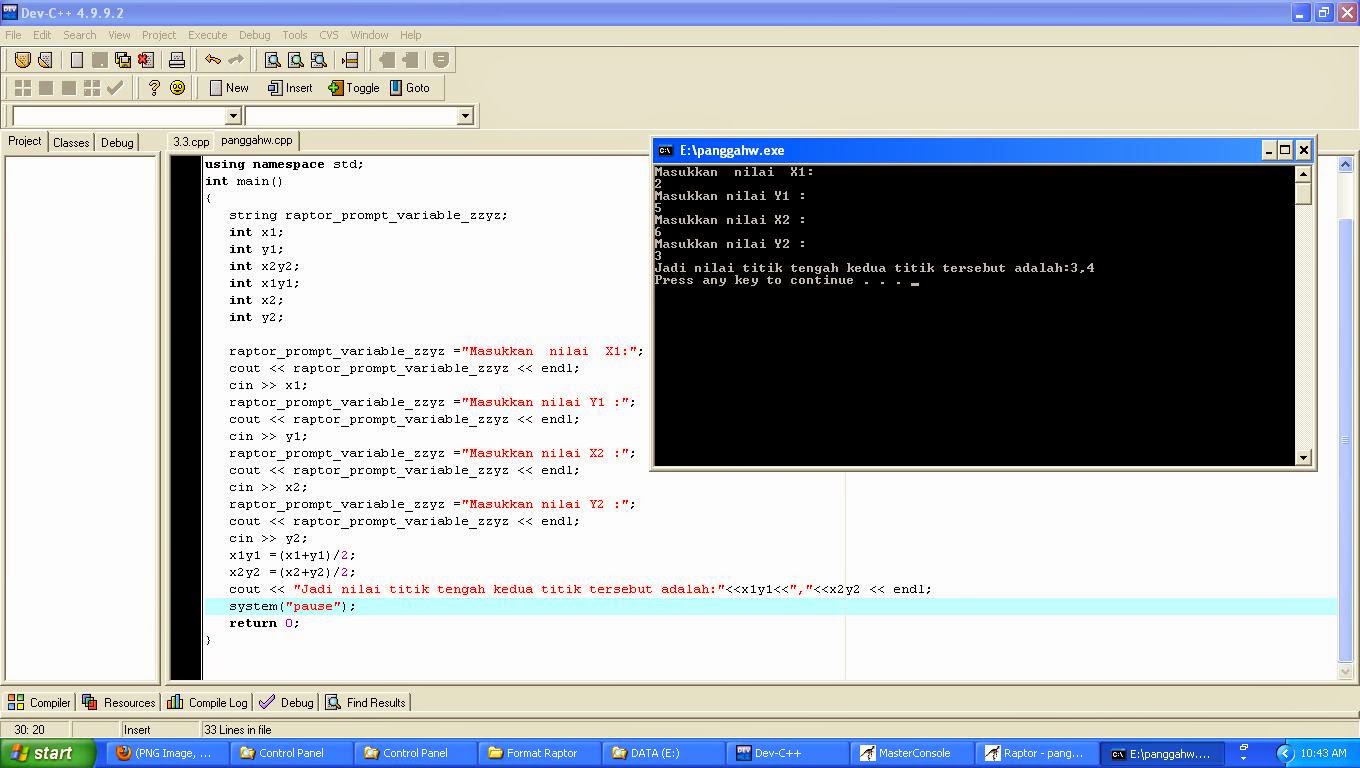Click the Replace magnifier icon
The width and height of the screenshot is (1360, 768).
click(x=295, y=60)
